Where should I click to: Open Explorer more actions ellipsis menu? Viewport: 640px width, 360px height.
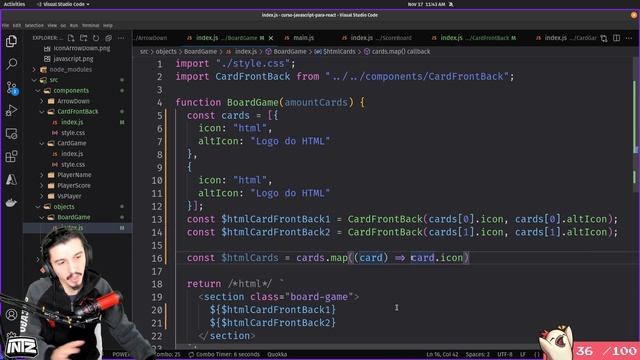pos(121,38)
